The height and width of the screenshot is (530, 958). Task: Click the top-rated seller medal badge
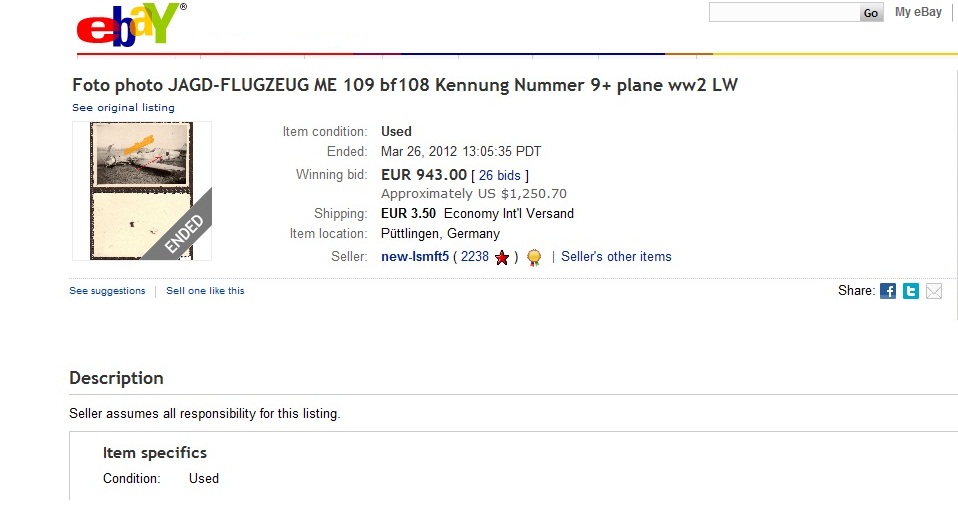535,258
